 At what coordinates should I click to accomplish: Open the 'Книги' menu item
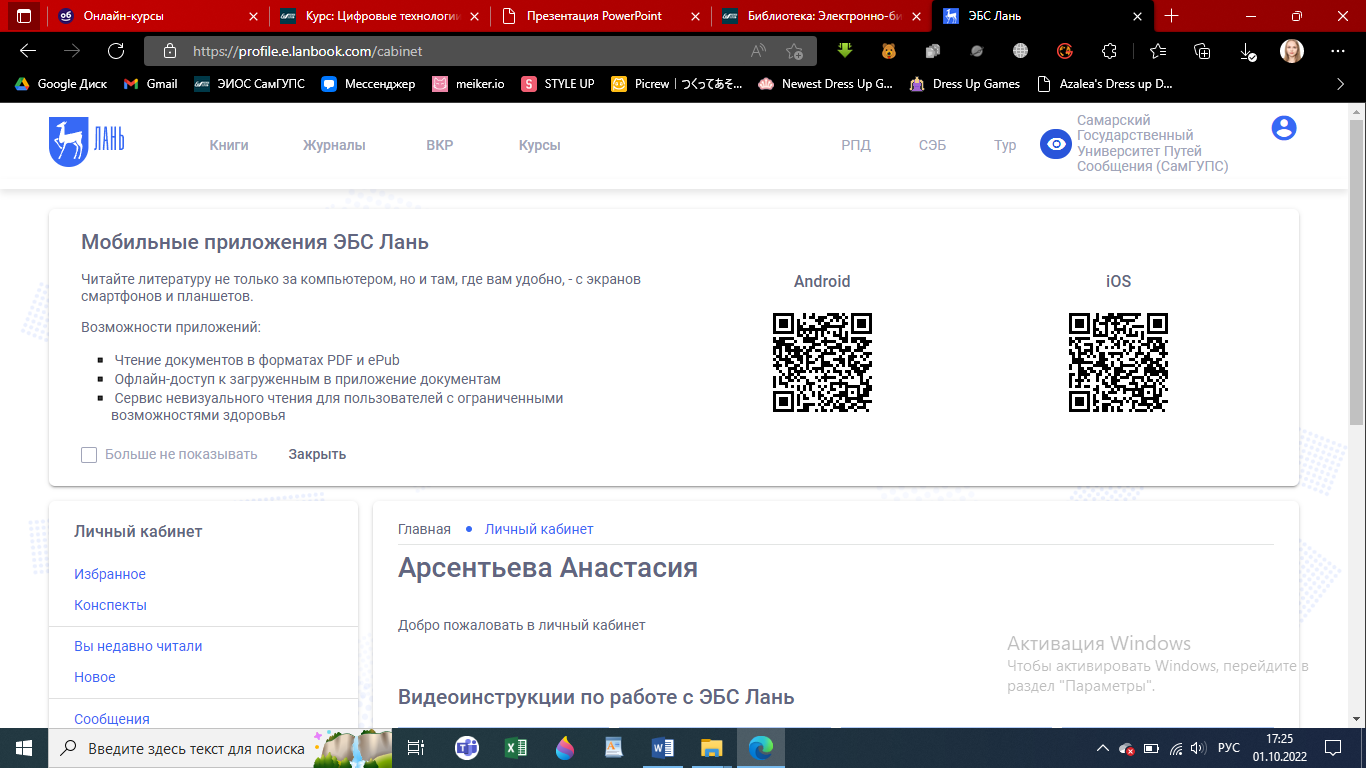pyautogui.click(x=229, y=145)
